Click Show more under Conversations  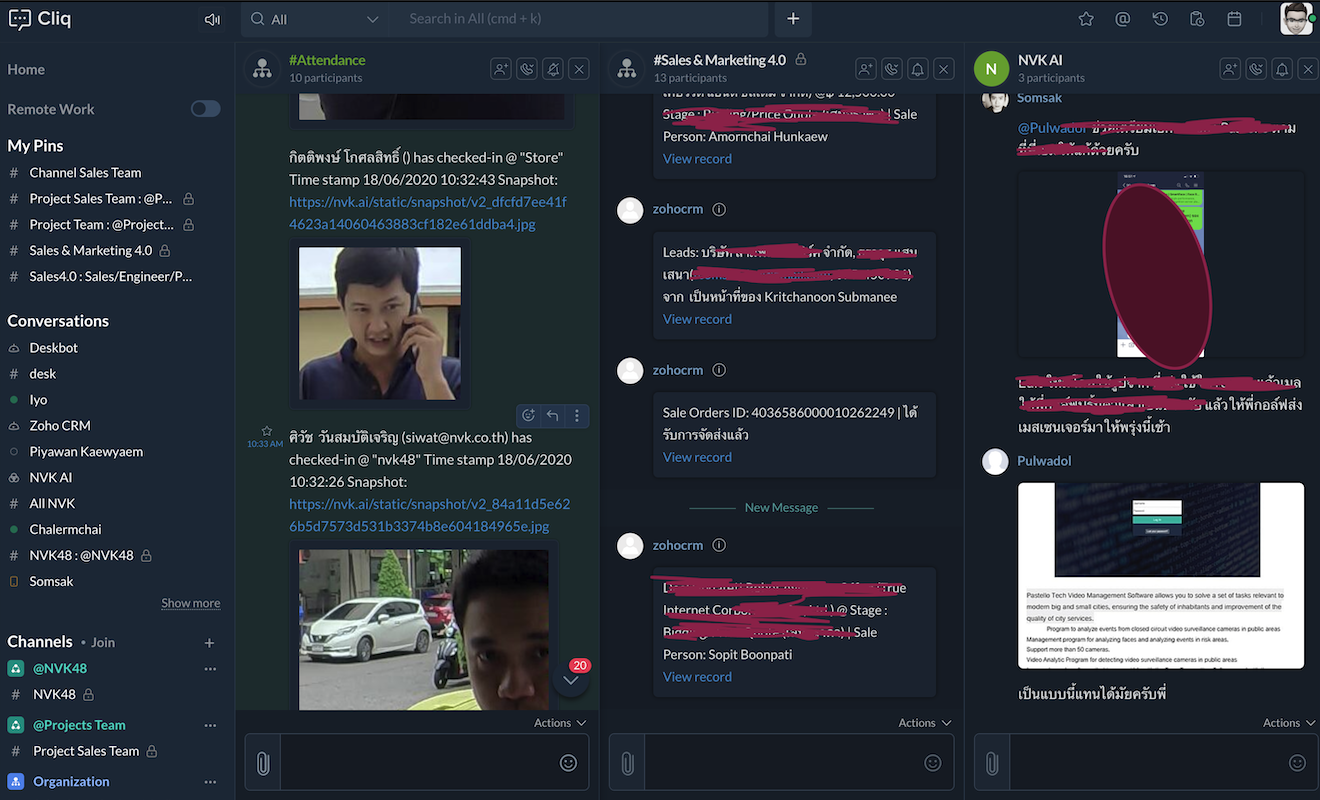pyautogui.click(x=191, y=603)
